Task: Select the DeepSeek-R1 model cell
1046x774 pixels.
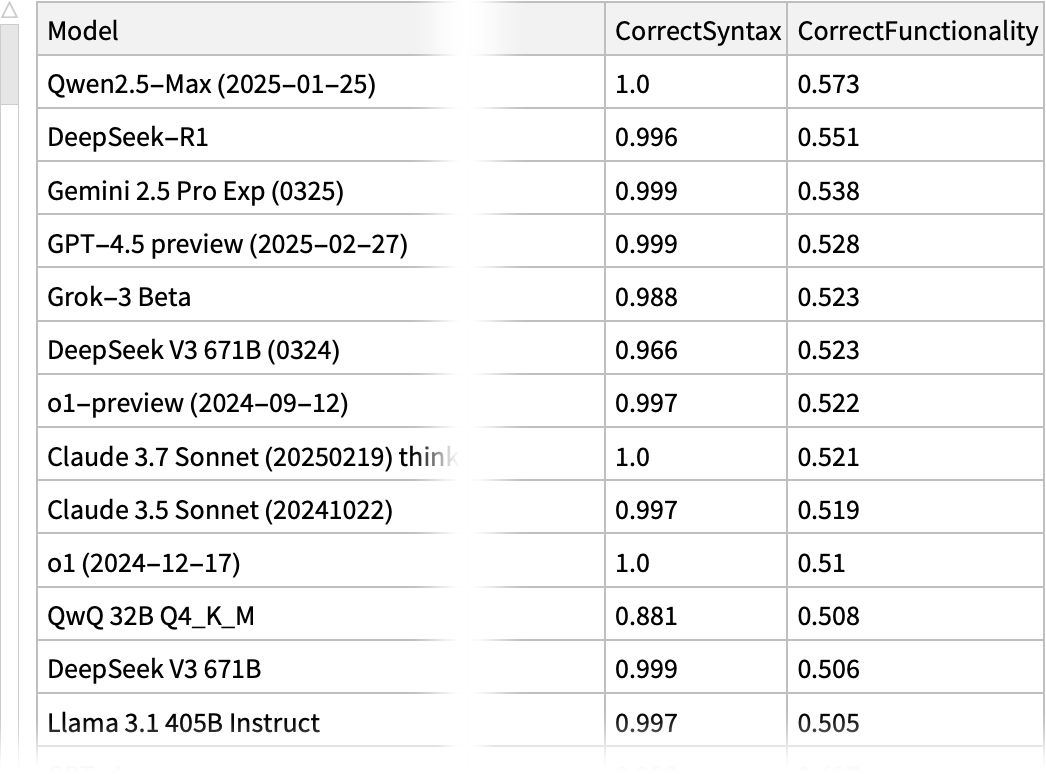Action: (128, 137)
